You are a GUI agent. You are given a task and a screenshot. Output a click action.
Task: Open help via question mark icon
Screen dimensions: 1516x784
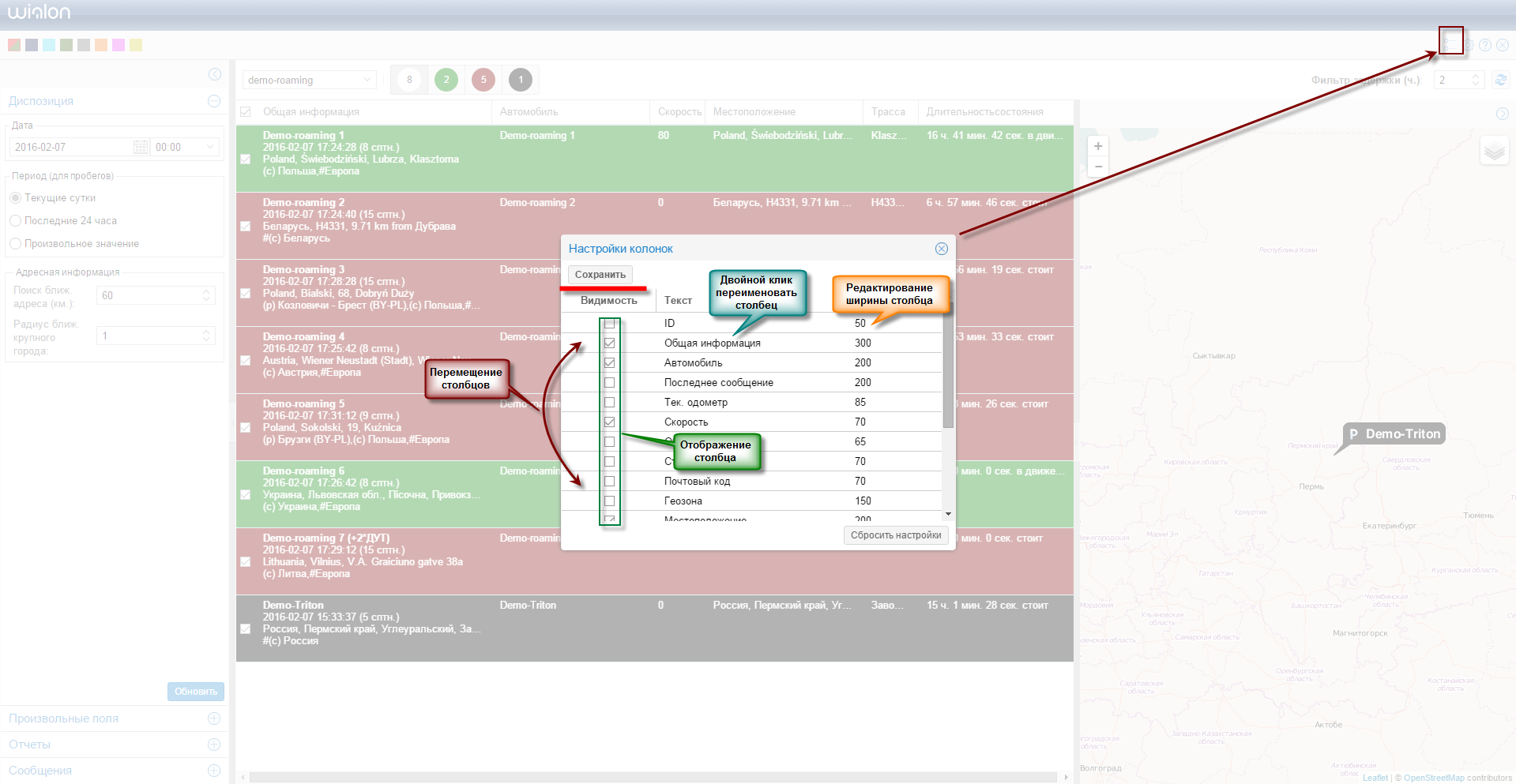coord(1485,45)
